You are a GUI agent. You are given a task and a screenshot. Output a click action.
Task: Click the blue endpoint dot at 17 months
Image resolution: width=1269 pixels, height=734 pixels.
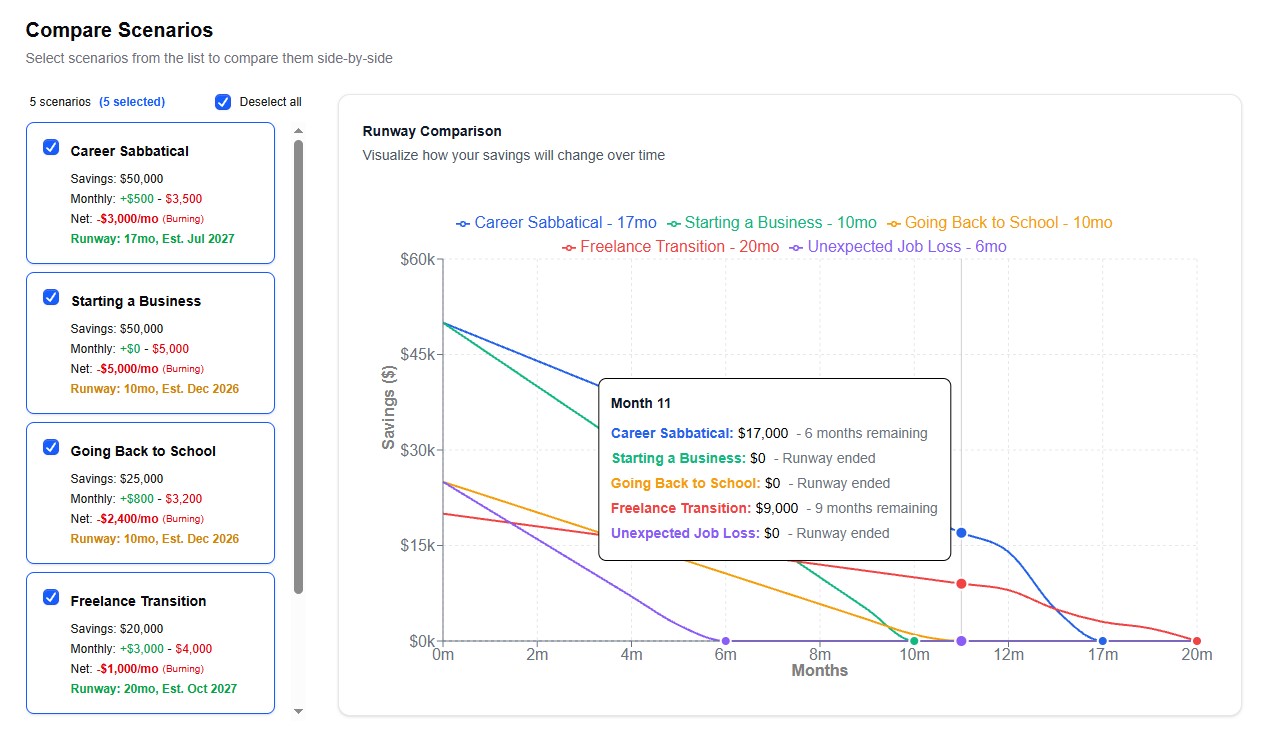coord(1103,641)
